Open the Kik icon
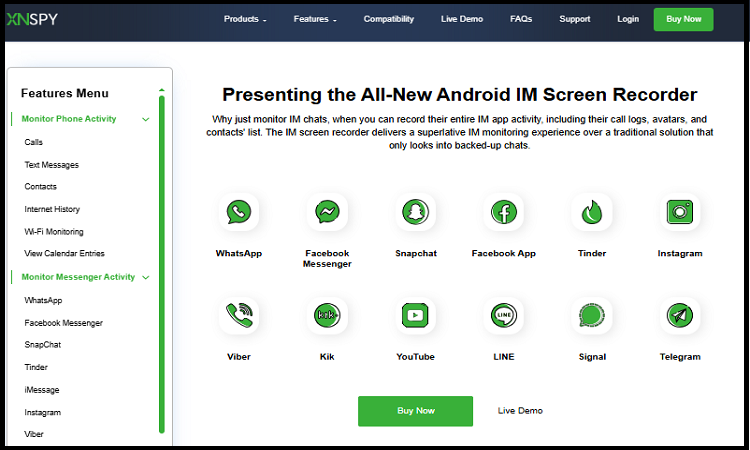 (x=327, y=315)
